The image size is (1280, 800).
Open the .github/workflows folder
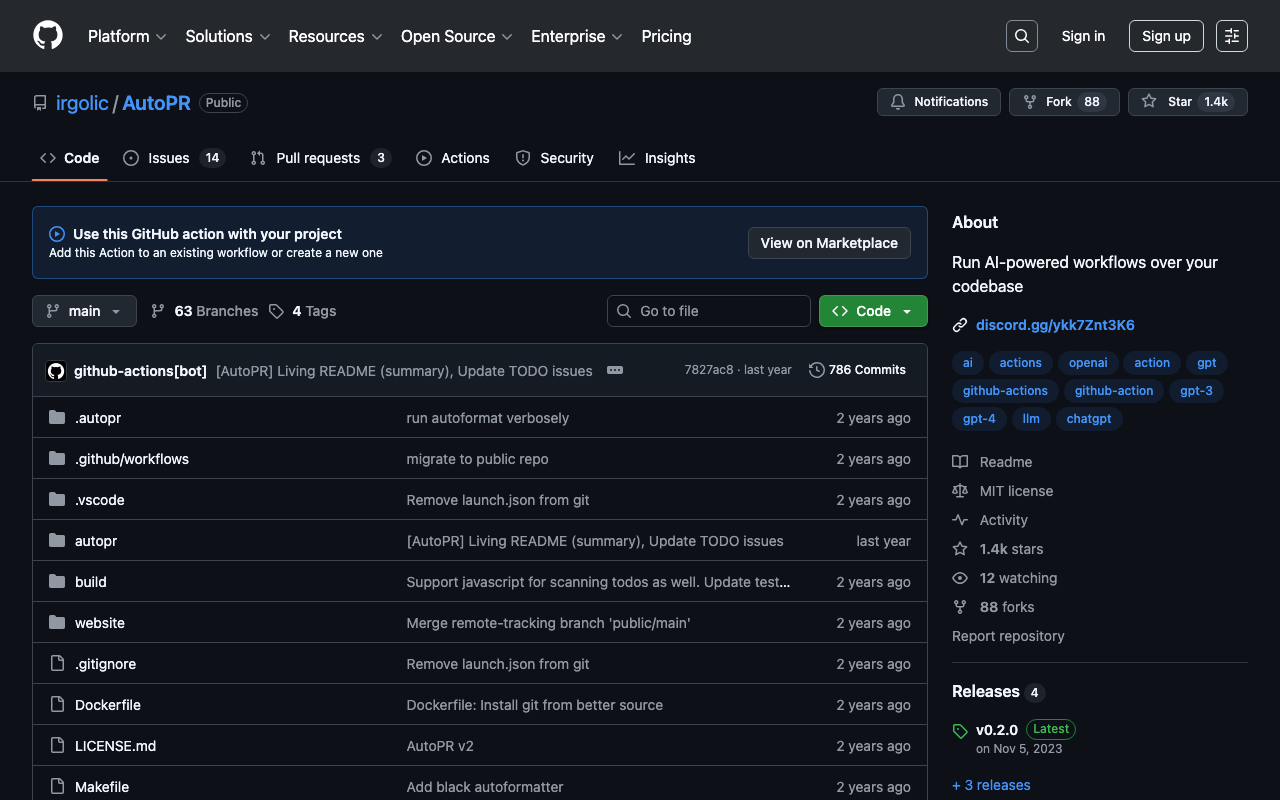(x=132, y=459)
